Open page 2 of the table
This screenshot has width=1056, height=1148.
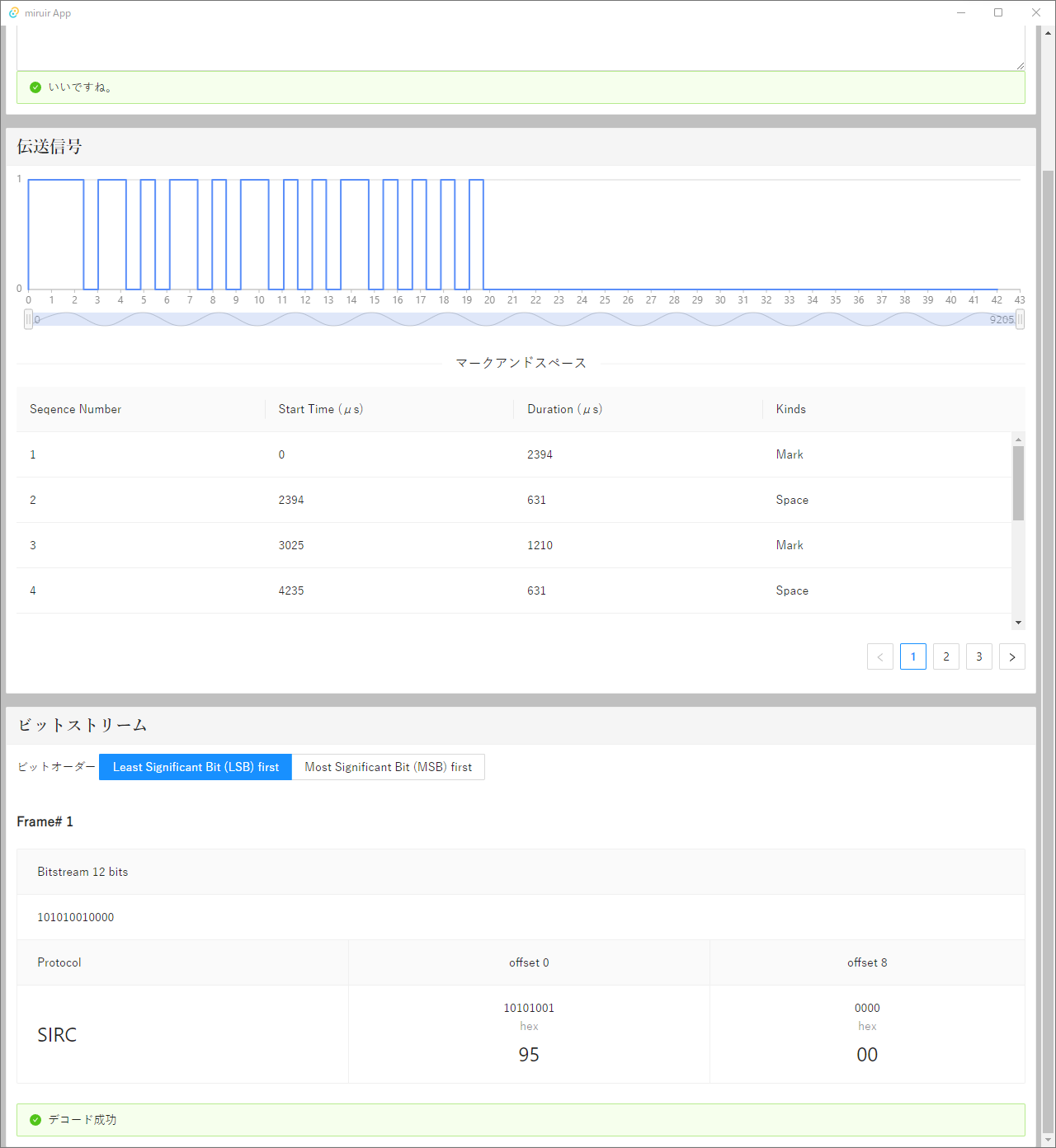[945, 656]
